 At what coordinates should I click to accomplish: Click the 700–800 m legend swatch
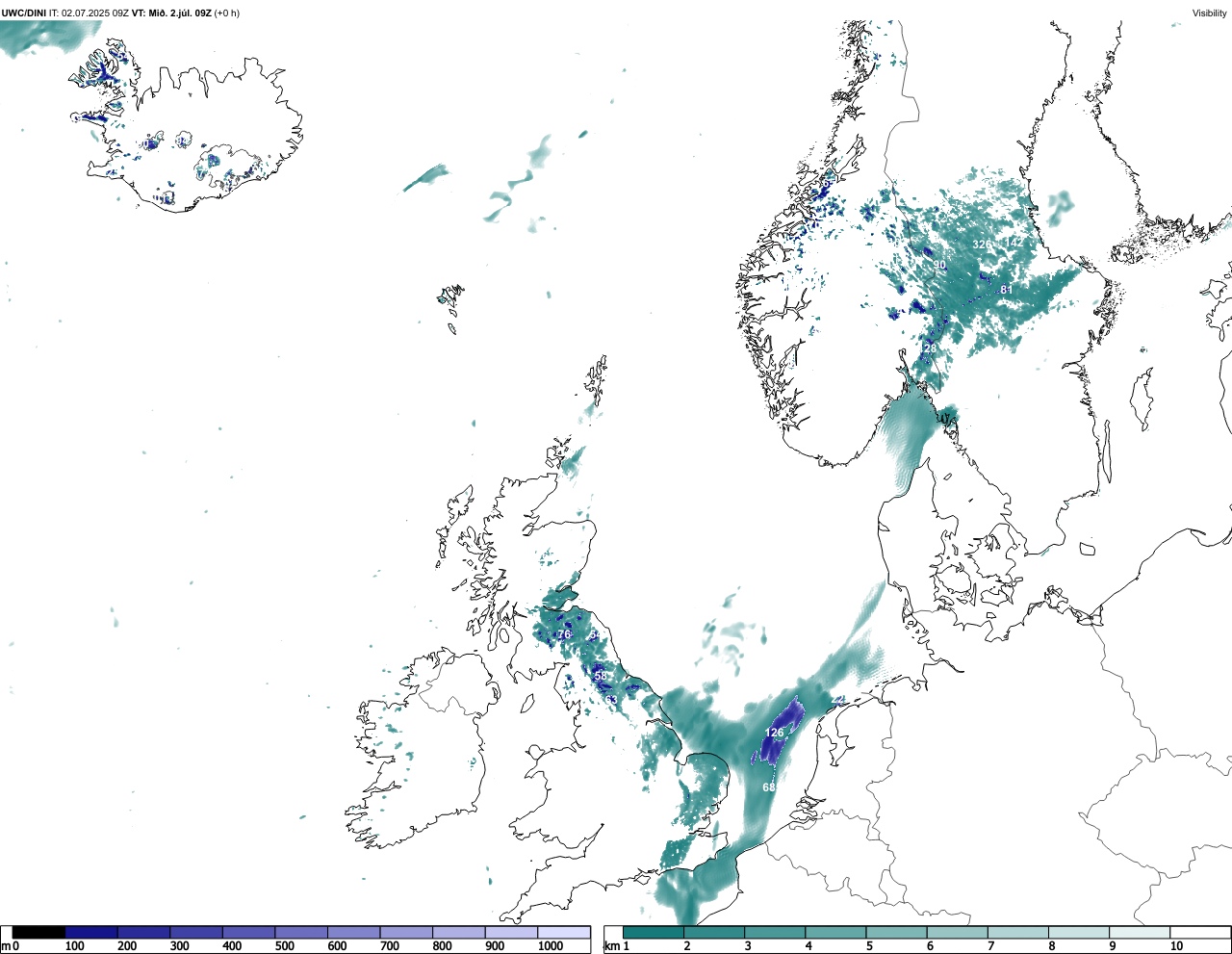pos(406,932)
